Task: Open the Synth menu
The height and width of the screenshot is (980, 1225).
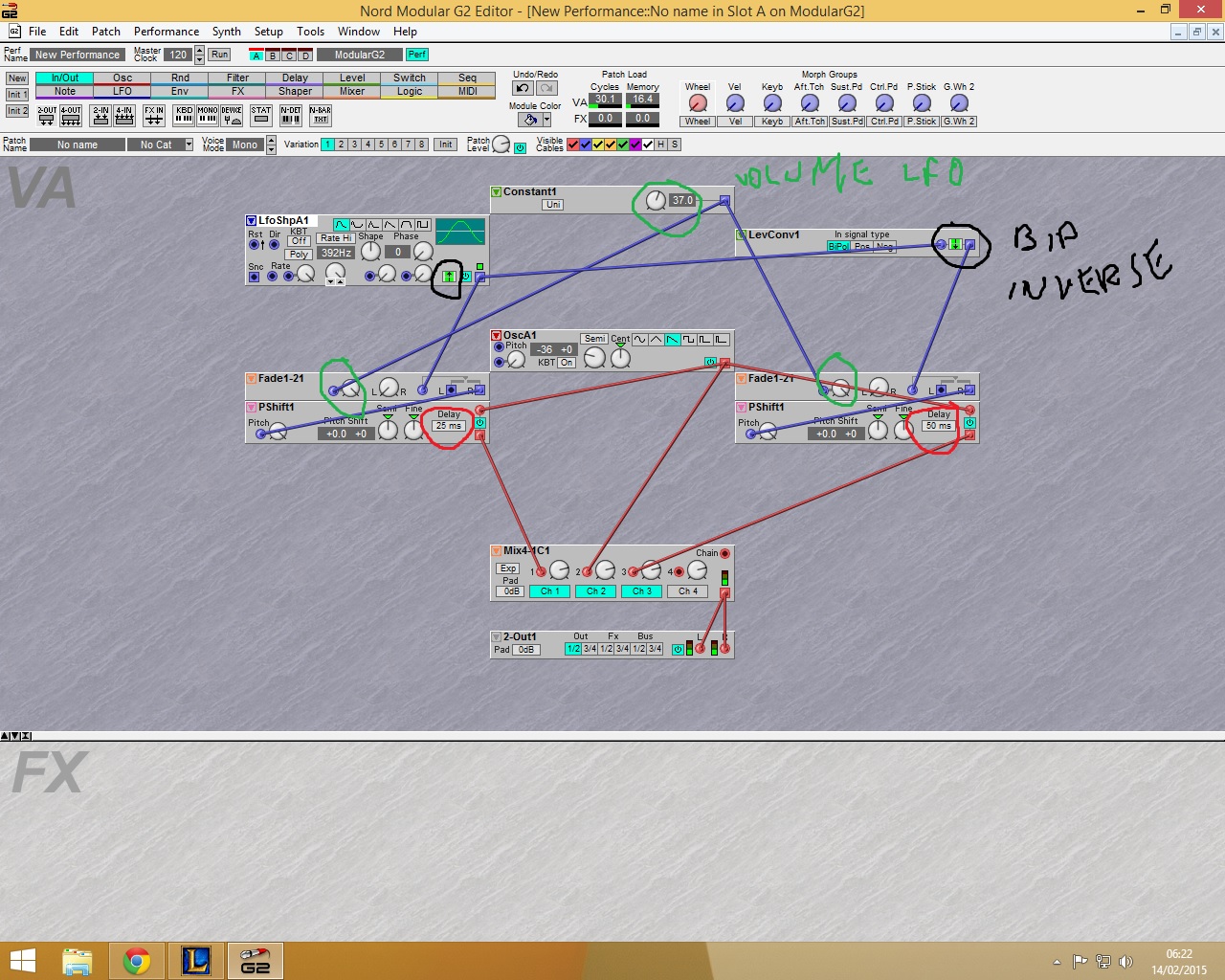Action: coord(226,32)
